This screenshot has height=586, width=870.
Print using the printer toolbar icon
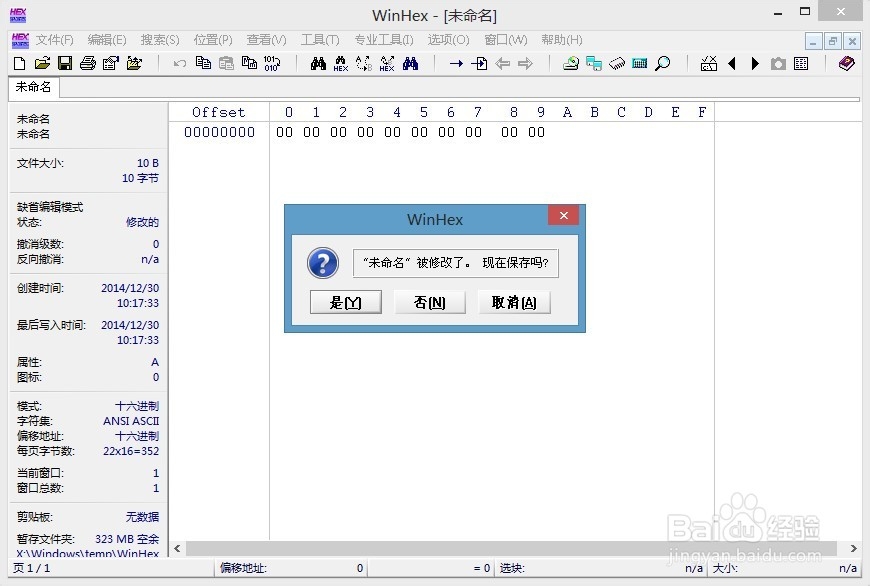click(x=88, y=64)
